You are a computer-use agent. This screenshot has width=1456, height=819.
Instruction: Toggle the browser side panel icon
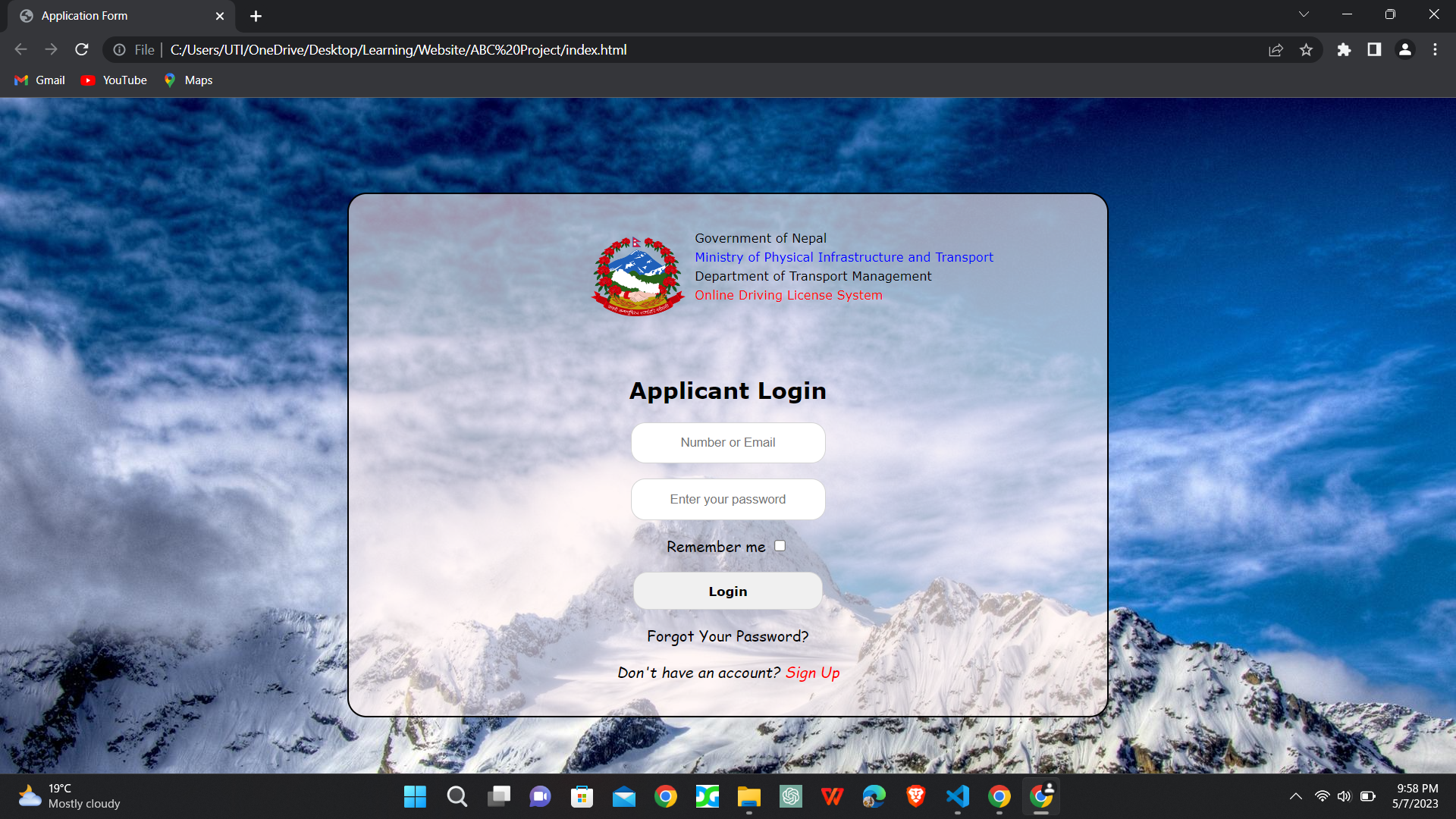click(1374, 50)
